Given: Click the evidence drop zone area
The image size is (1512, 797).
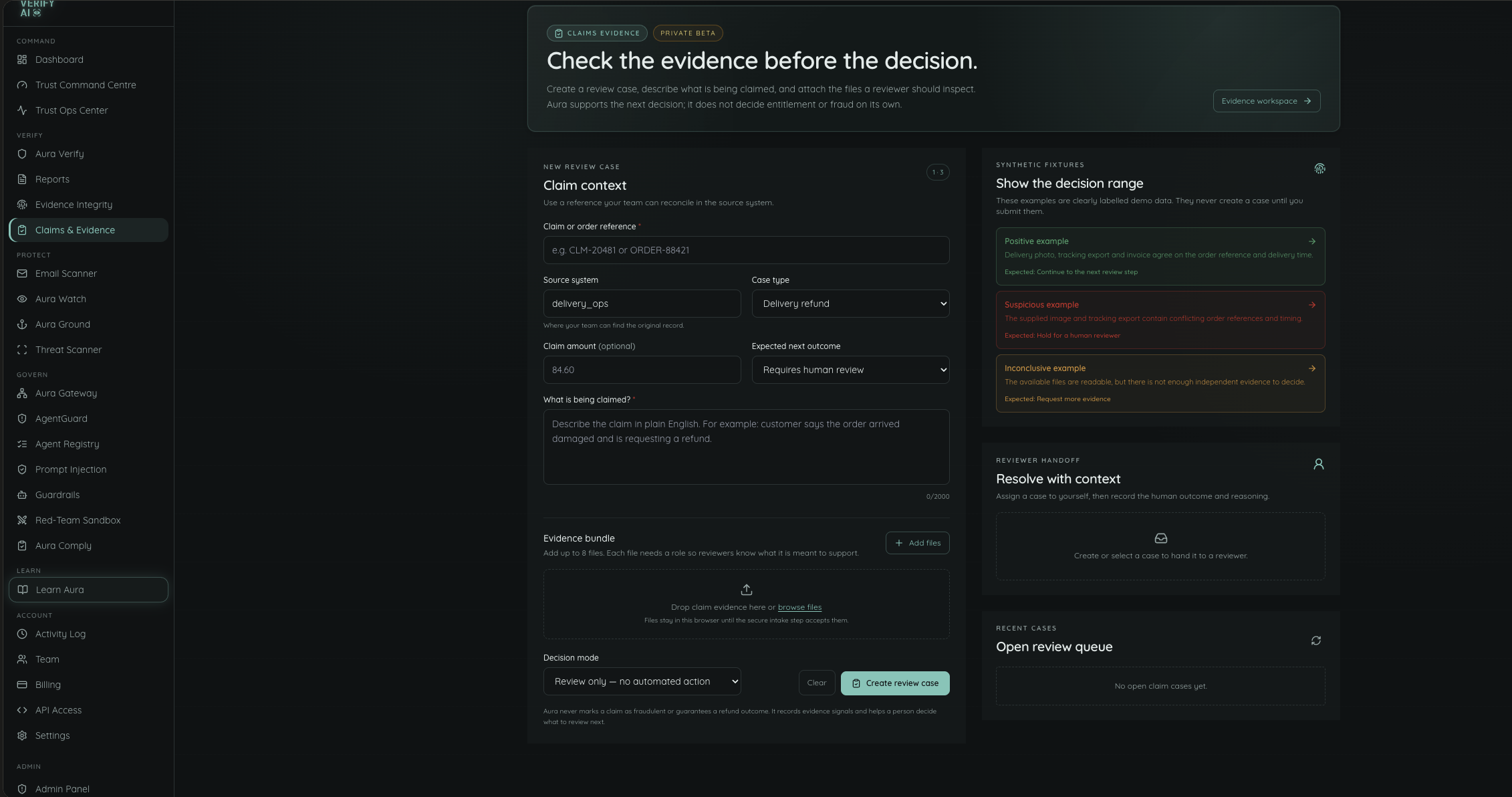Looking at the screenshot, I should (746, 604).
